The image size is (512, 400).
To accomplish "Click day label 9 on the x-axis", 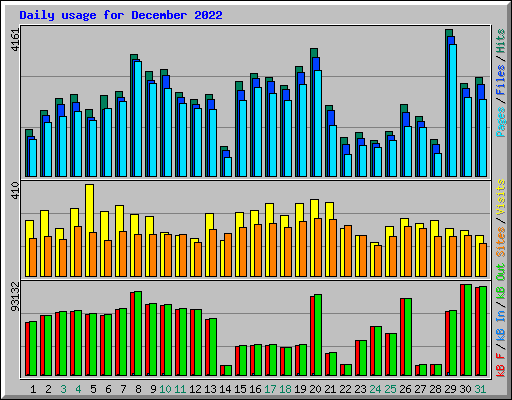I will 153,389.
